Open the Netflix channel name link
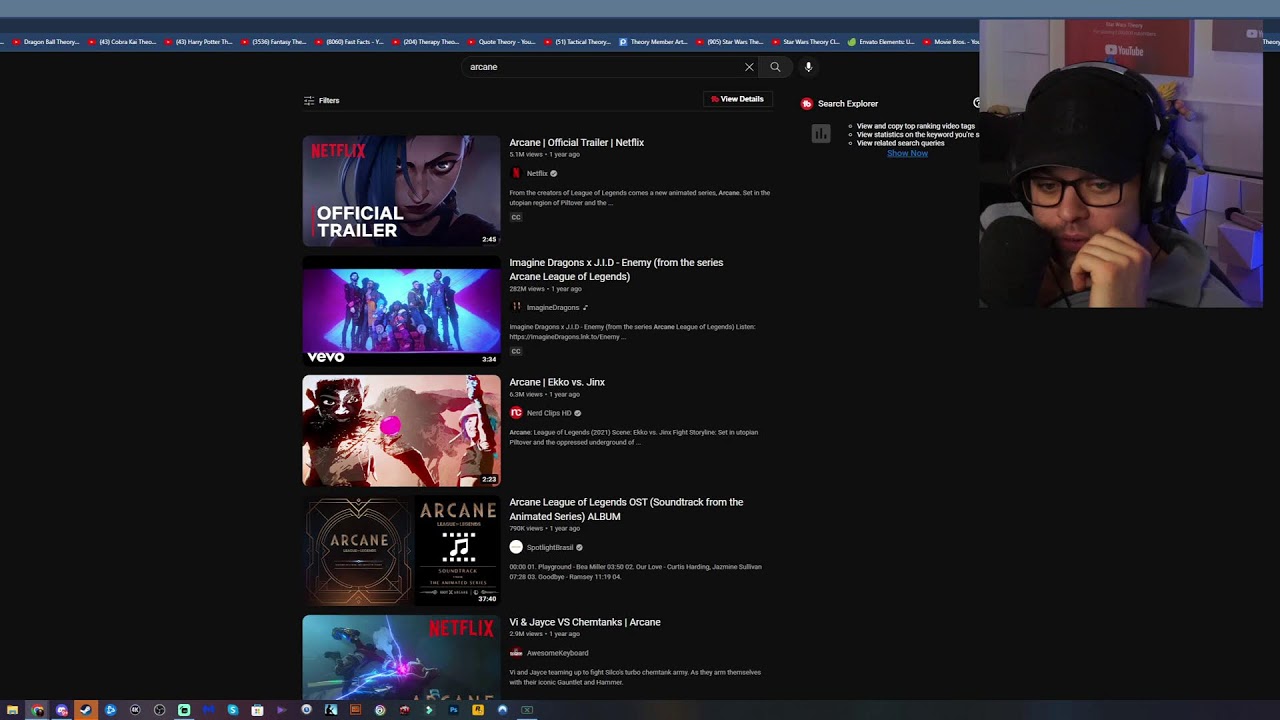The height and width of the screenshot is (720, 1280). pyautogui.click(x=537, y=173)
